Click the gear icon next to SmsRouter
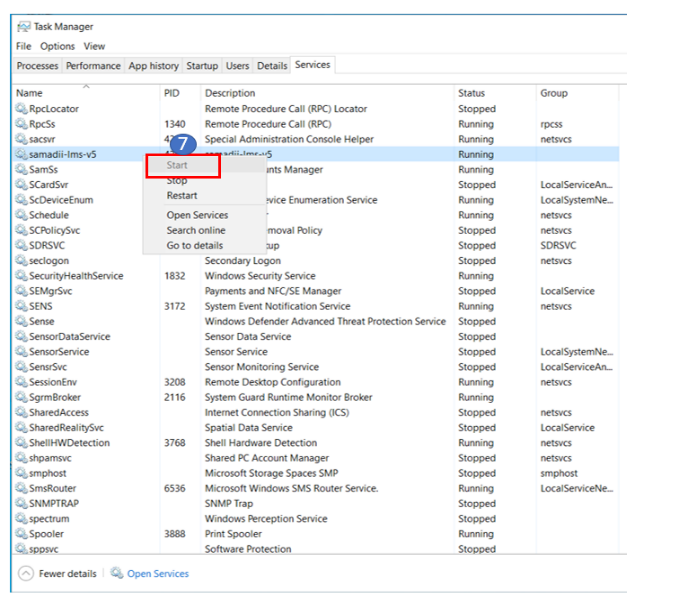 point(22,488)
